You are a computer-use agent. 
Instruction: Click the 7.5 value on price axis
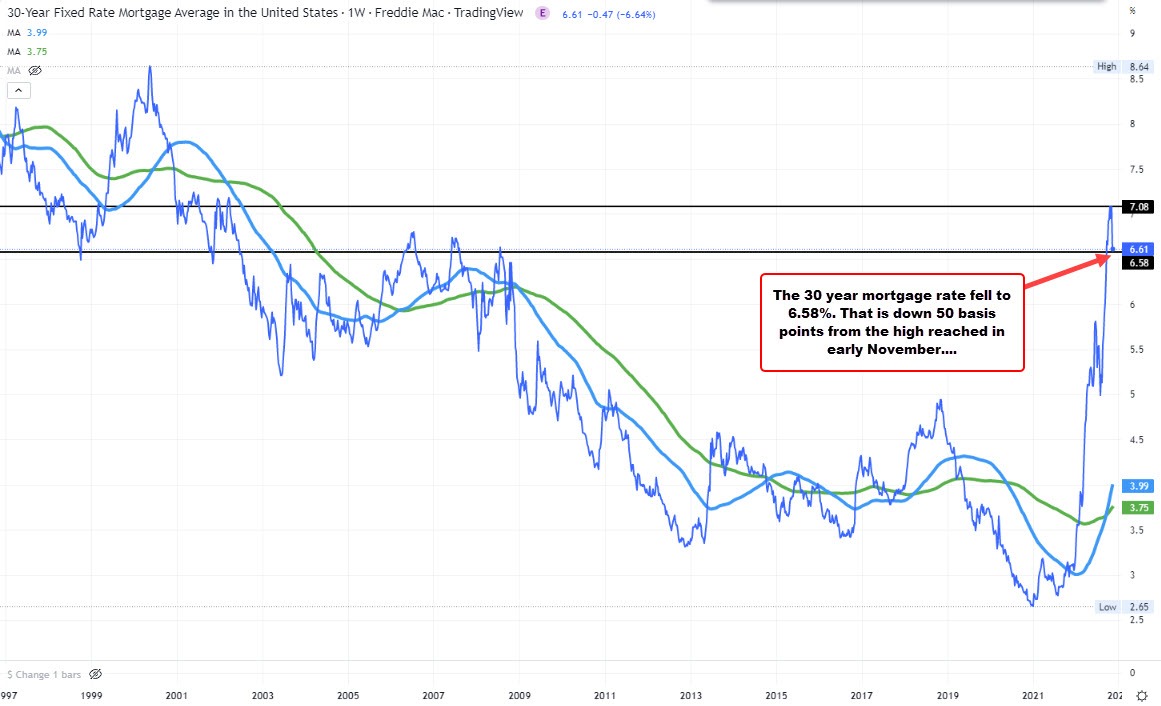point(1137,170)
